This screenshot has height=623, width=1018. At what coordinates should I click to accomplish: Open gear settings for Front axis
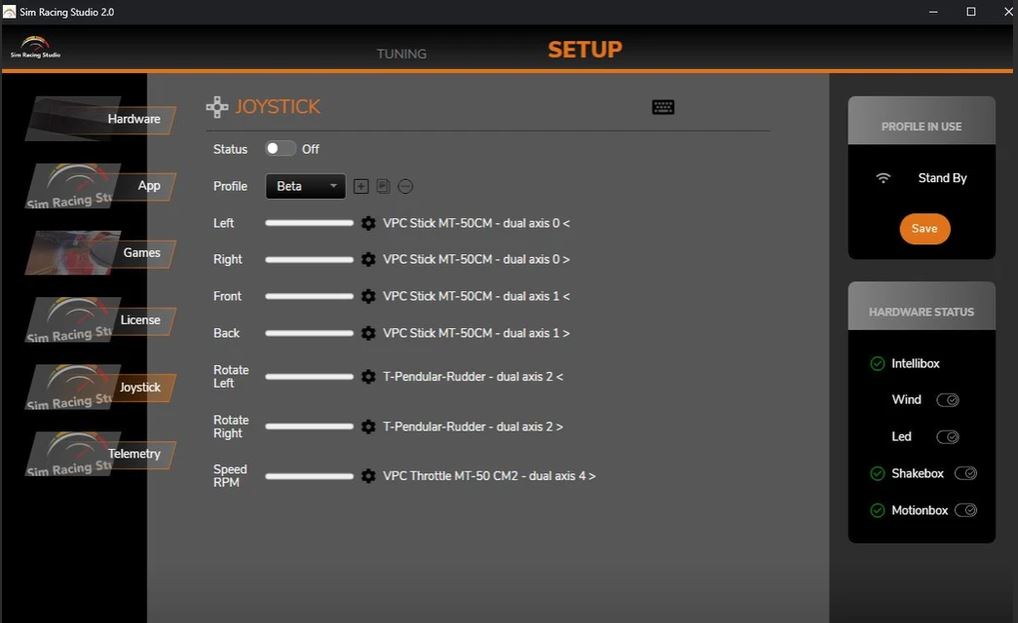(x=368, y=297)
